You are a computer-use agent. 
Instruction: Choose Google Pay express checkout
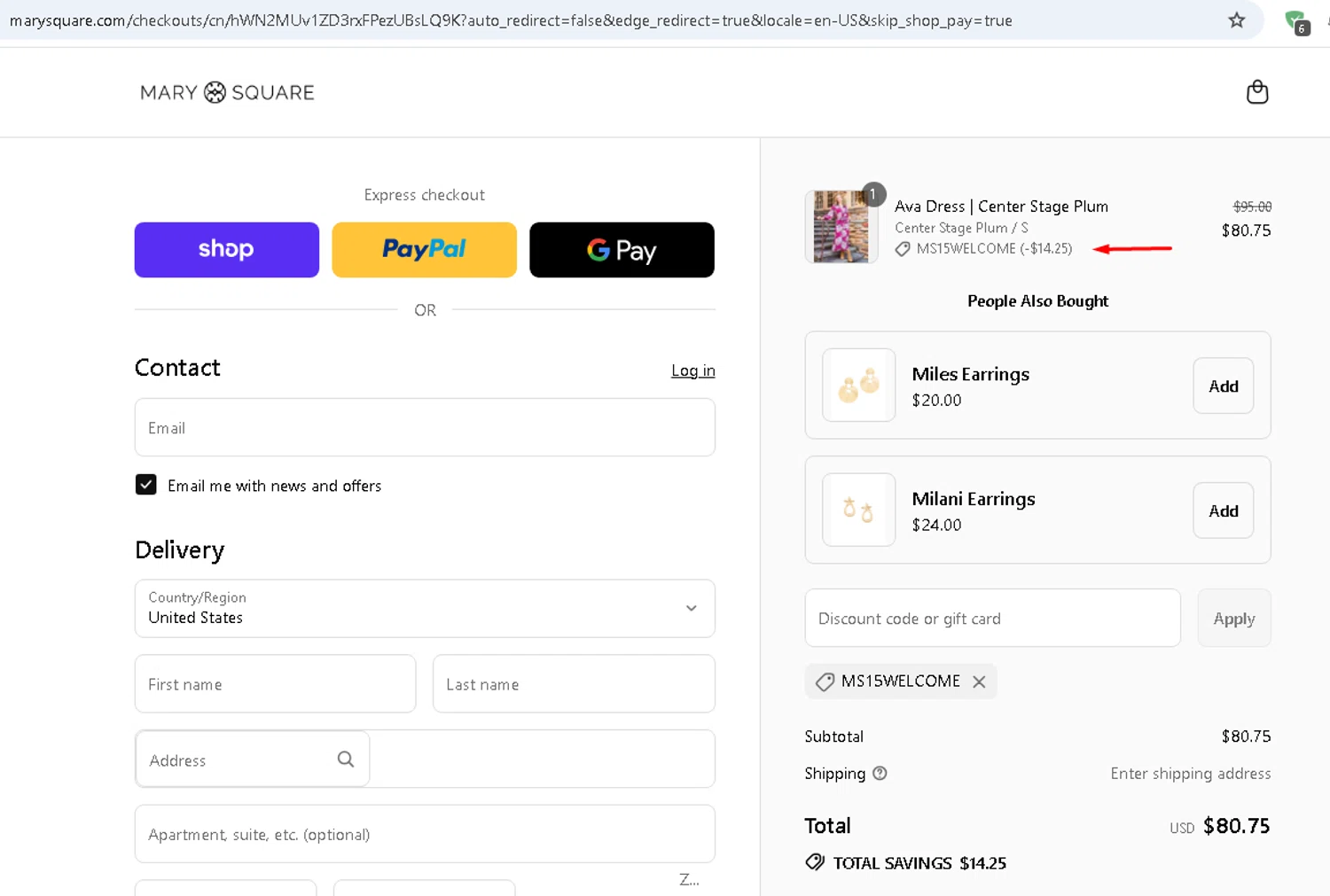[622, 250]
